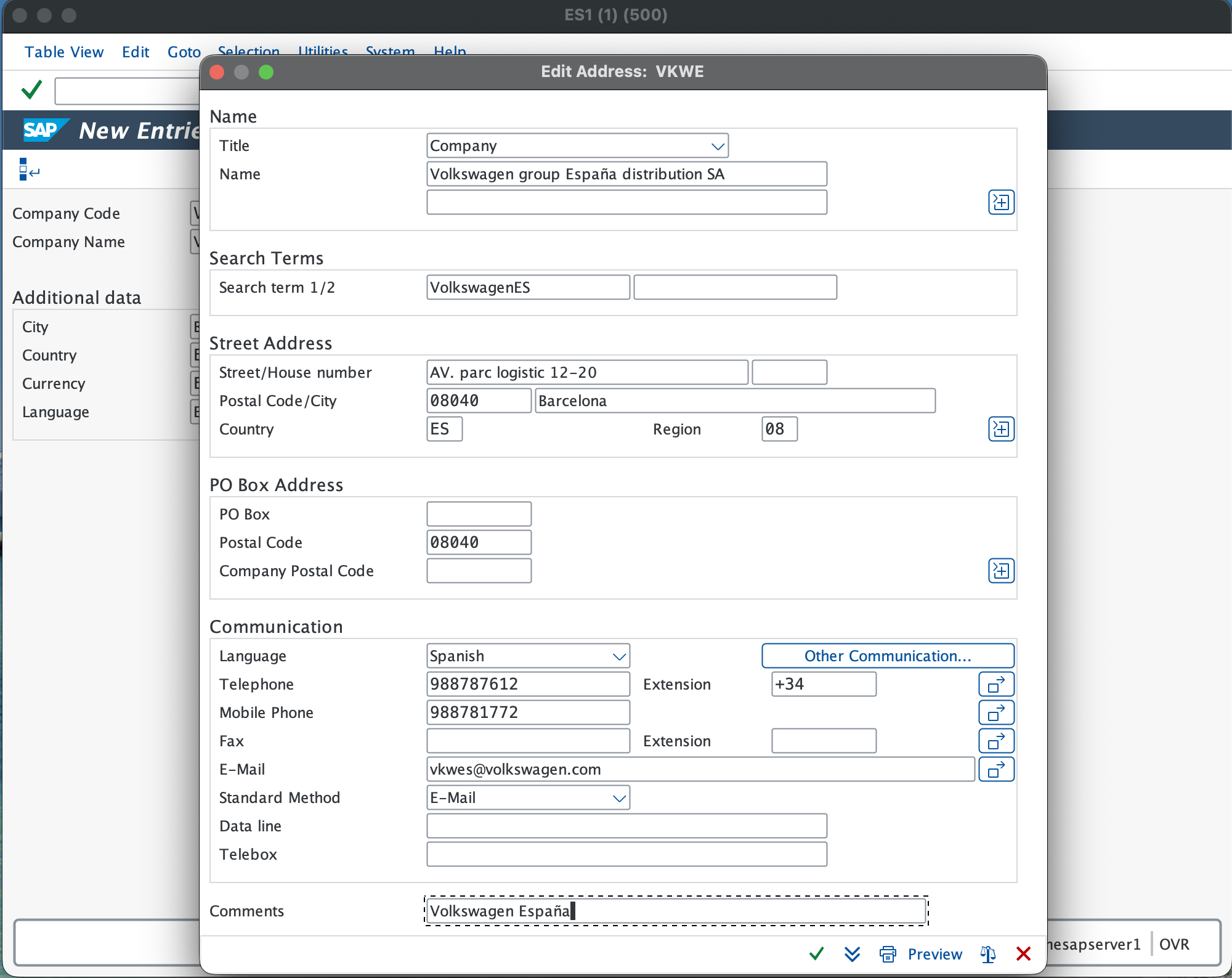Cancel the dialog with the red X icon
This screenshot has width=1232, height=978.
(1023, 954)
